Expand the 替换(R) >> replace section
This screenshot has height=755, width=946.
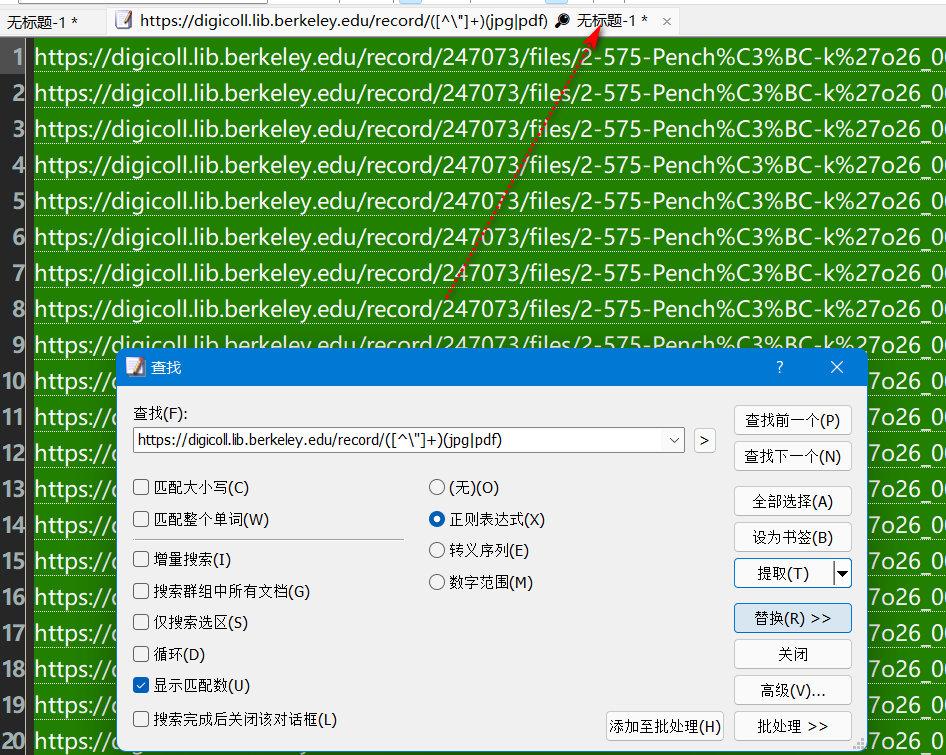coord(792,618)
